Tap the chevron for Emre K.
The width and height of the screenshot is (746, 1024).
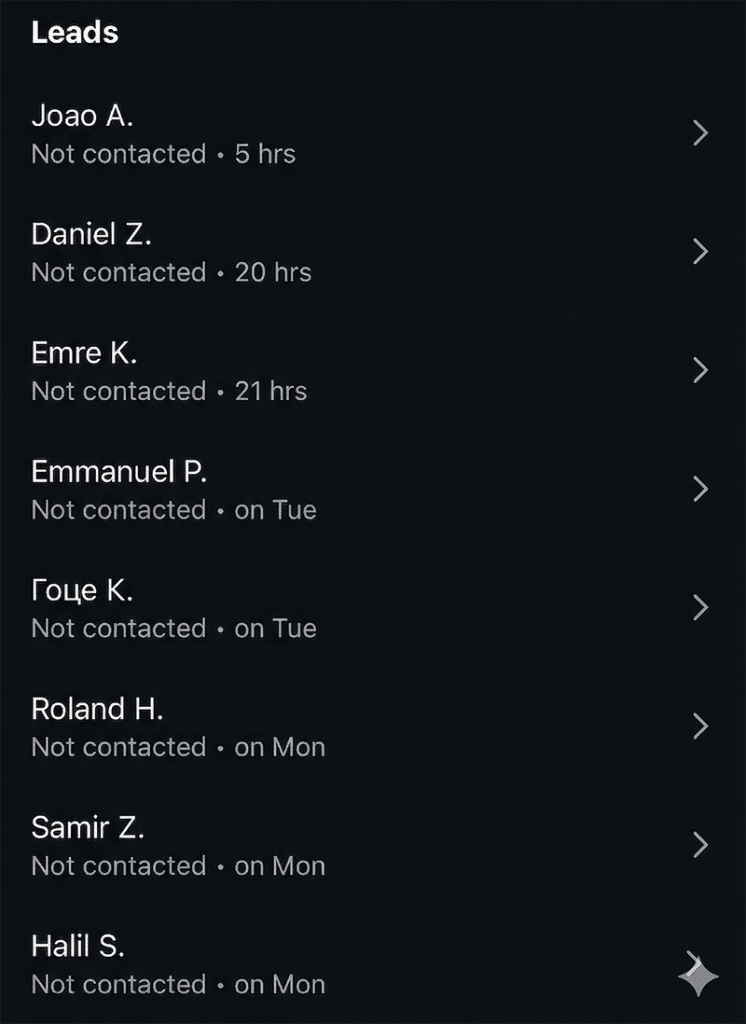pyautogui.click(x=700, y=371)
